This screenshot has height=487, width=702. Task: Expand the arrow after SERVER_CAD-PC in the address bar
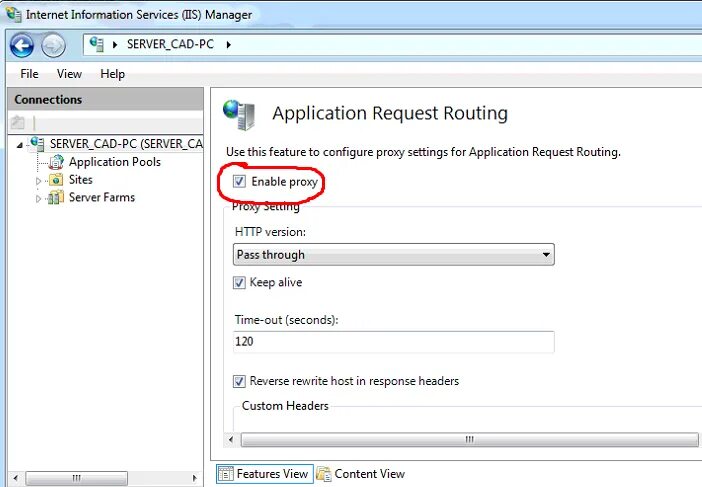(x=228, y=45)
